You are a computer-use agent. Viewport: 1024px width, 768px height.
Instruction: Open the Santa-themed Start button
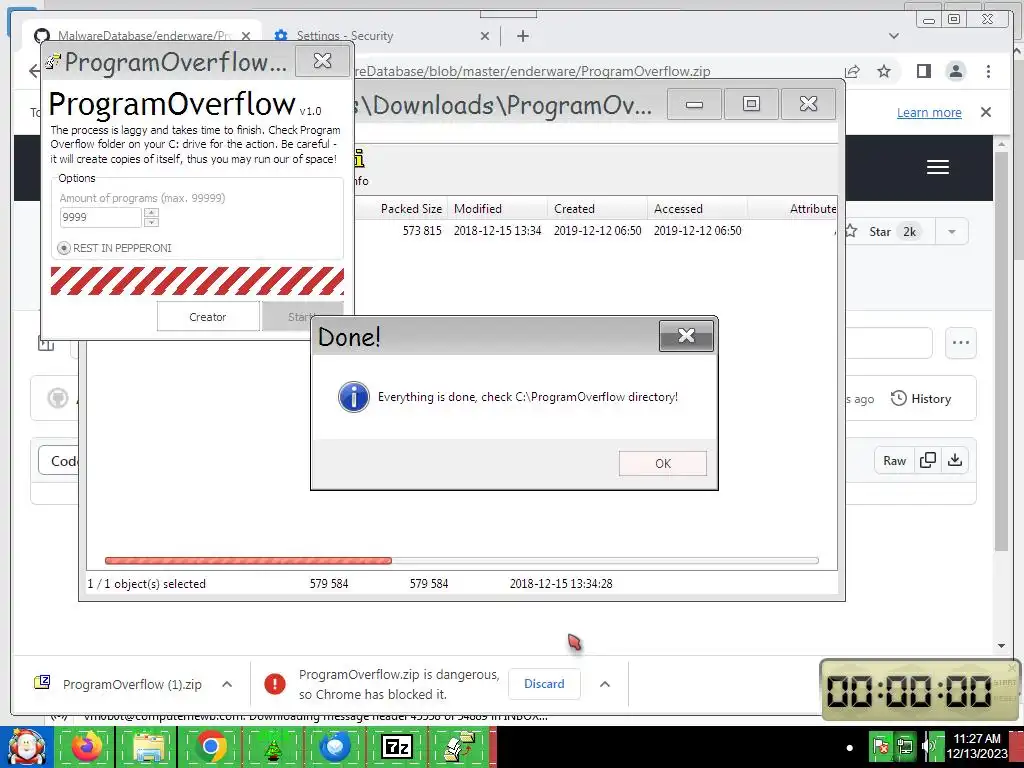(27, 747)
